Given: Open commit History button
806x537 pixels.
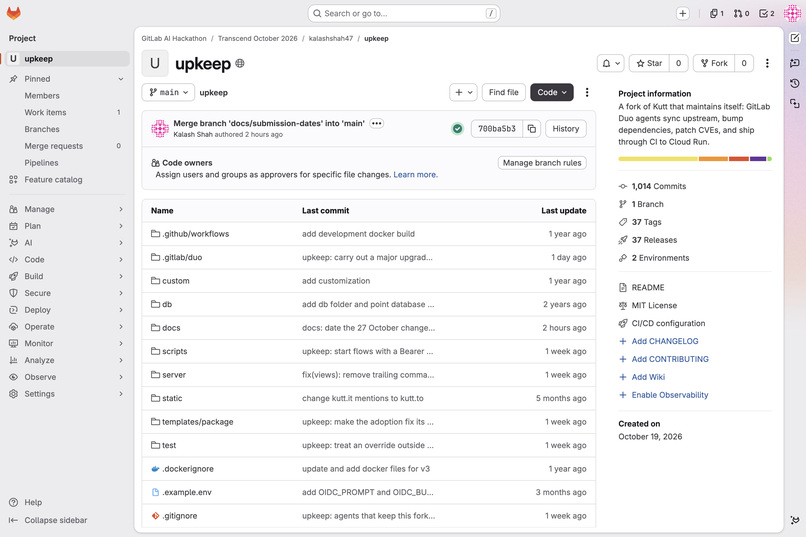Looking at the screenshot, I should (565, 128).
